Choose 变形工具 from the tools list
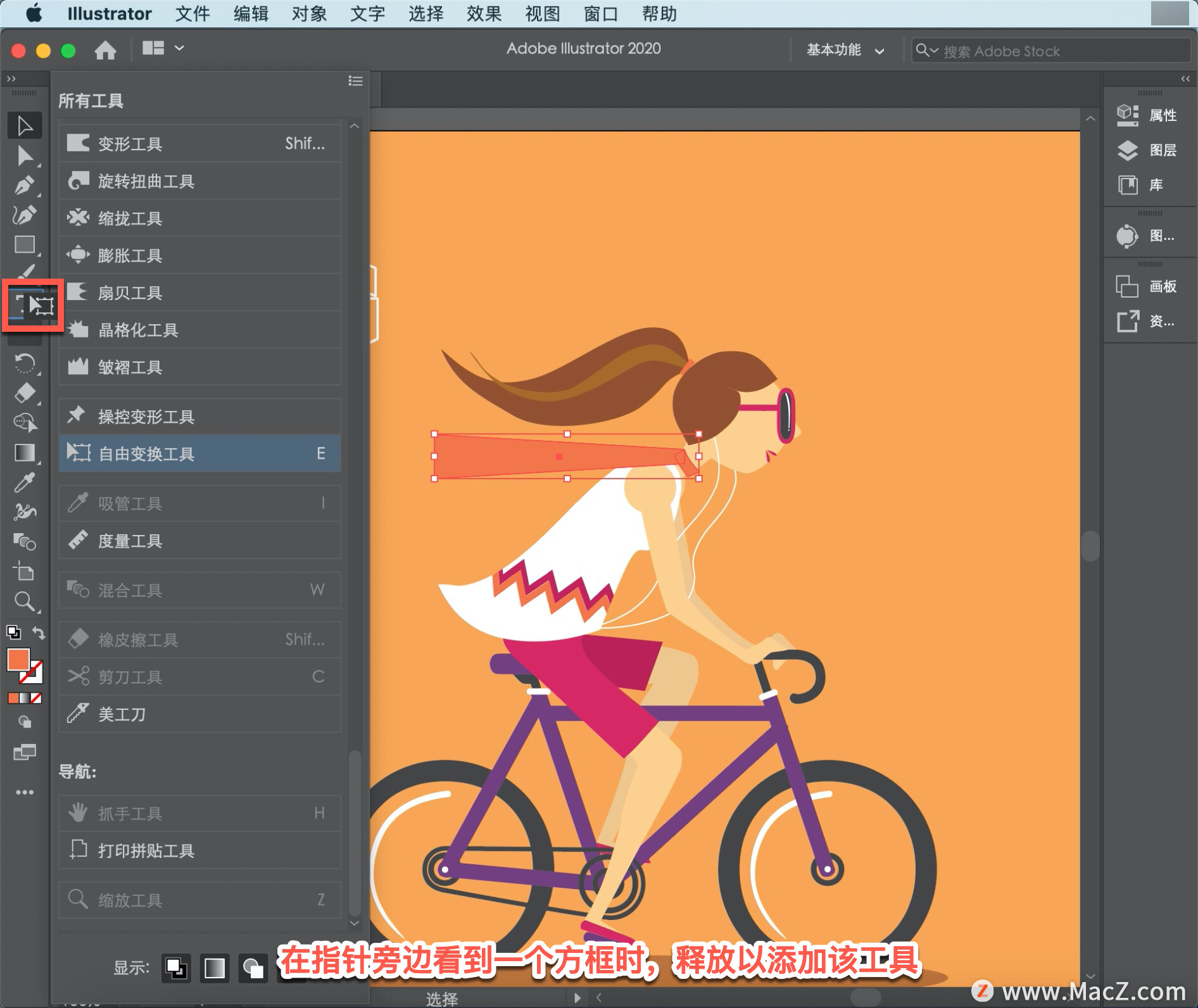 [x=199, y=144]
